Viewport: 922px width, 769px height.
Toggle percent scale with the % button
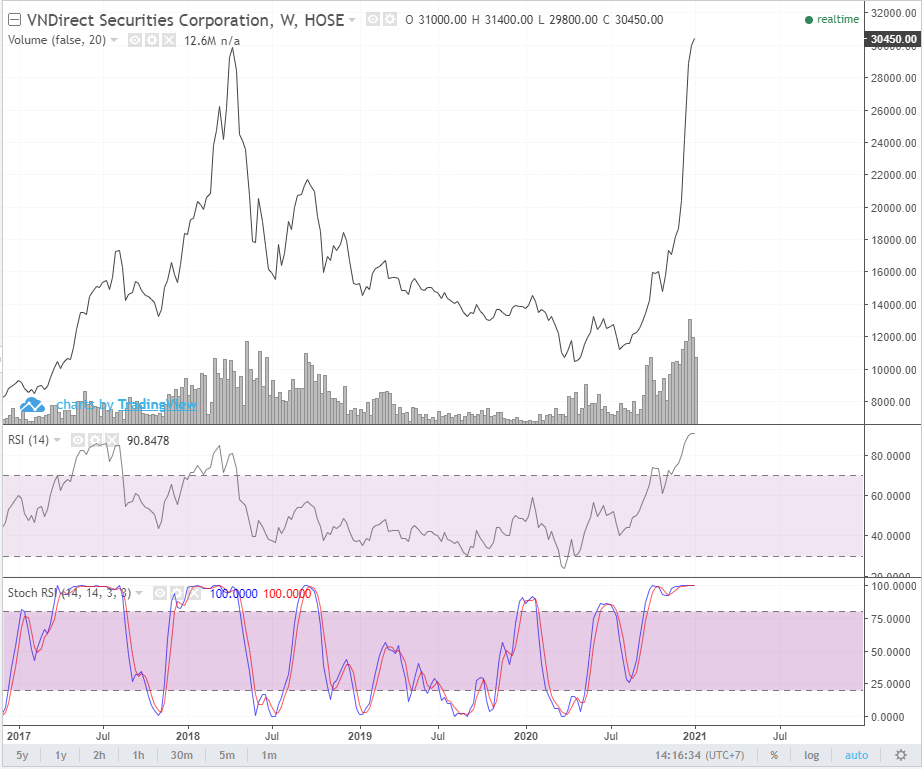[774, 755]
